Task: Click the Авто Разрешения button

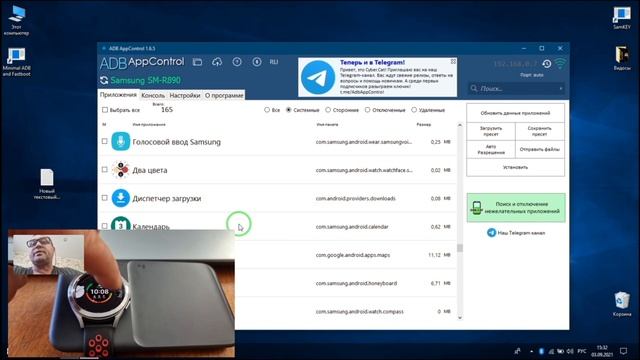Action: (x=491, y=149)
